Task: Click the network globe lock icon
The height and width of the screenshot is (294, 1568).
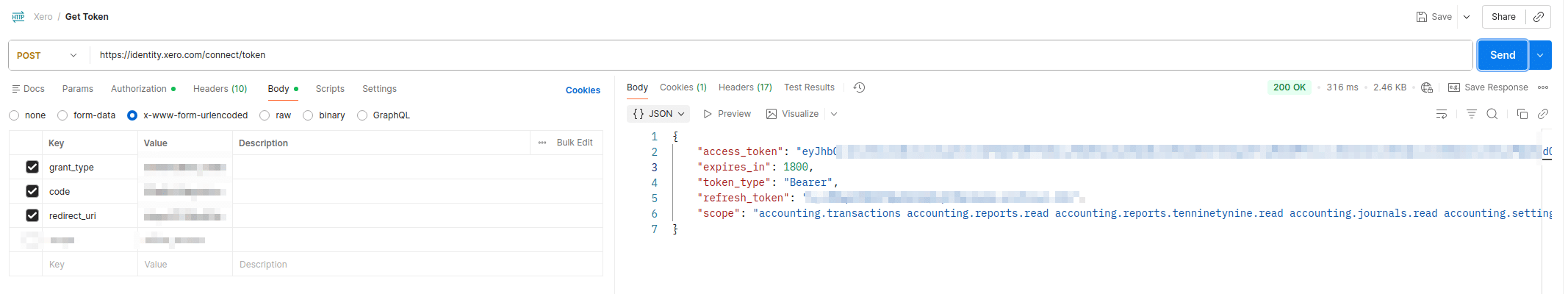Action: pyautogui.click(x=1427, y=87)
